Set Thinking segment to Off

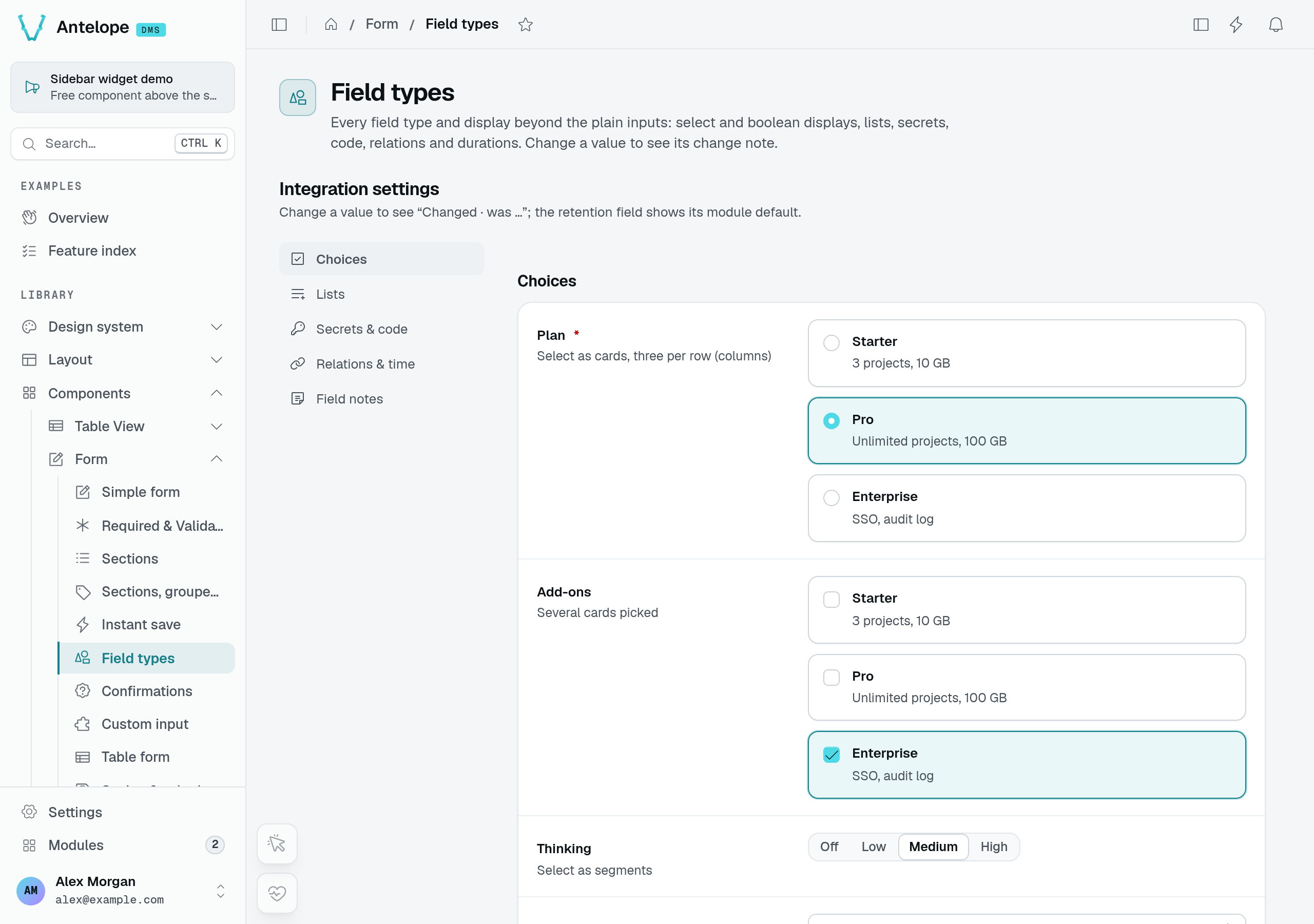click(x=828, y=846)
